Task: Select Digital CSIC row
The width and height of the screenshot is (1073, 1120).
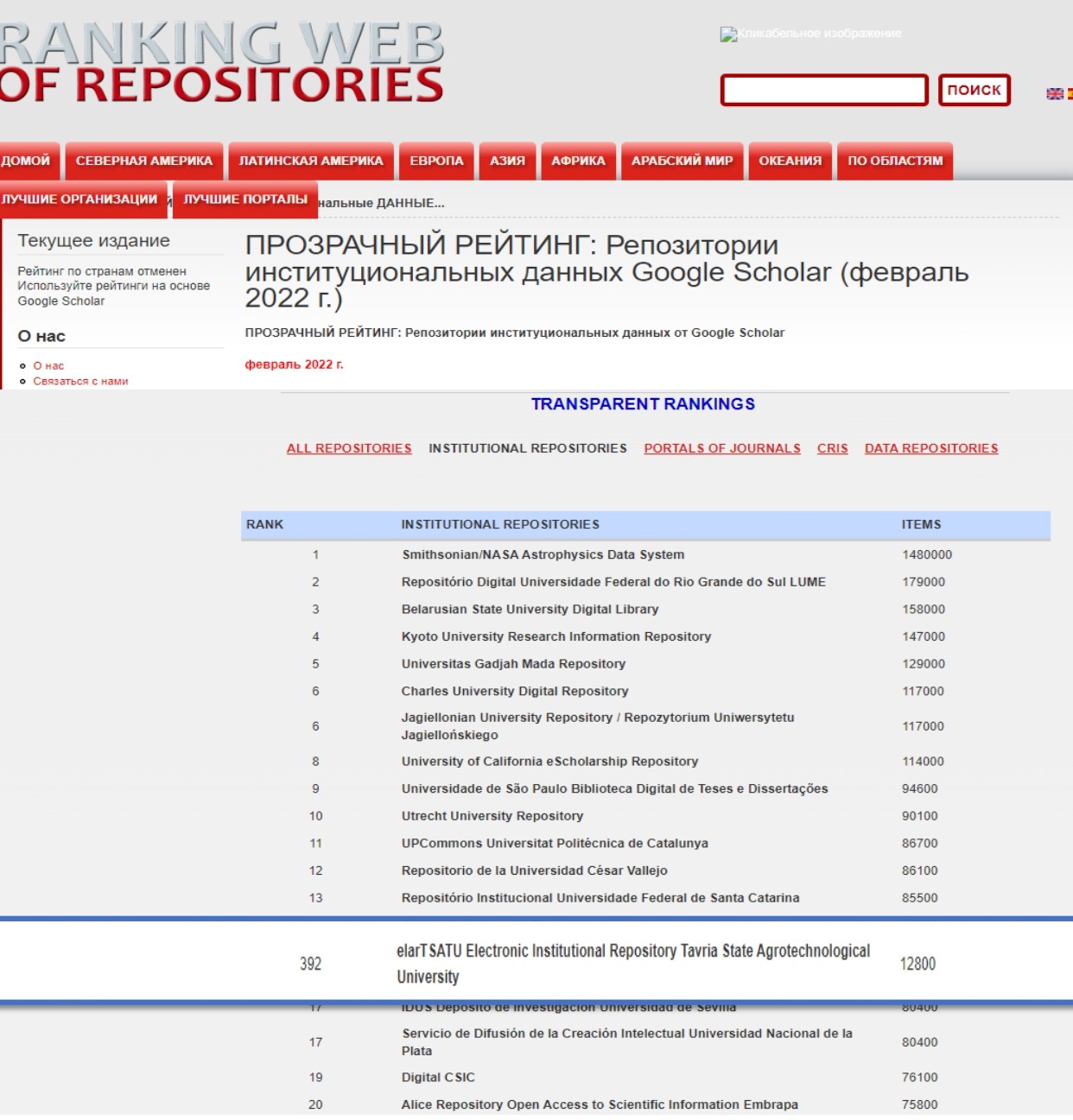Action: (x=645, y=1078)
